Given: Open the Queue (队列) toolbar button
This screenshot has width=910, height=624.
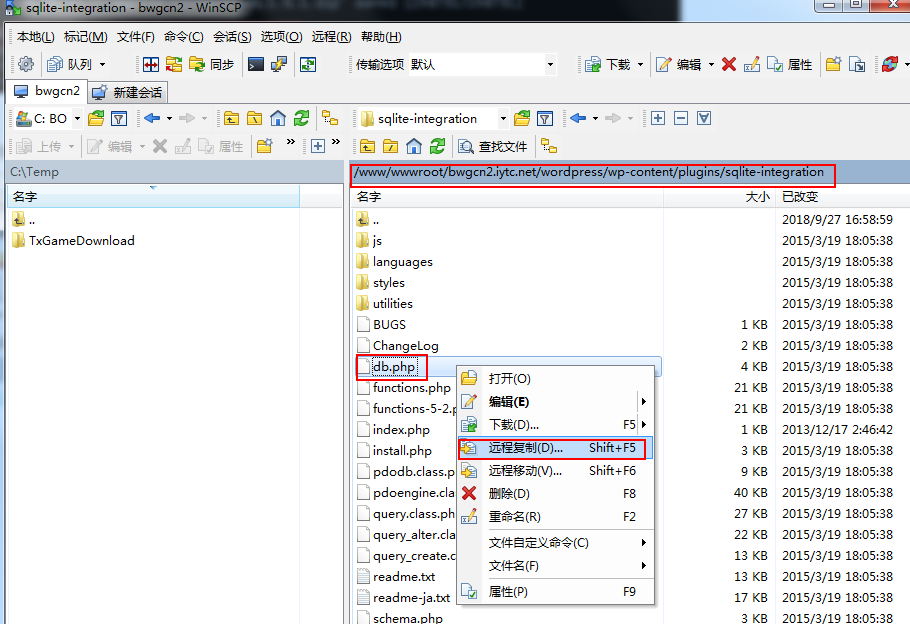Looking at the screenshot, I should click(69, 64).
